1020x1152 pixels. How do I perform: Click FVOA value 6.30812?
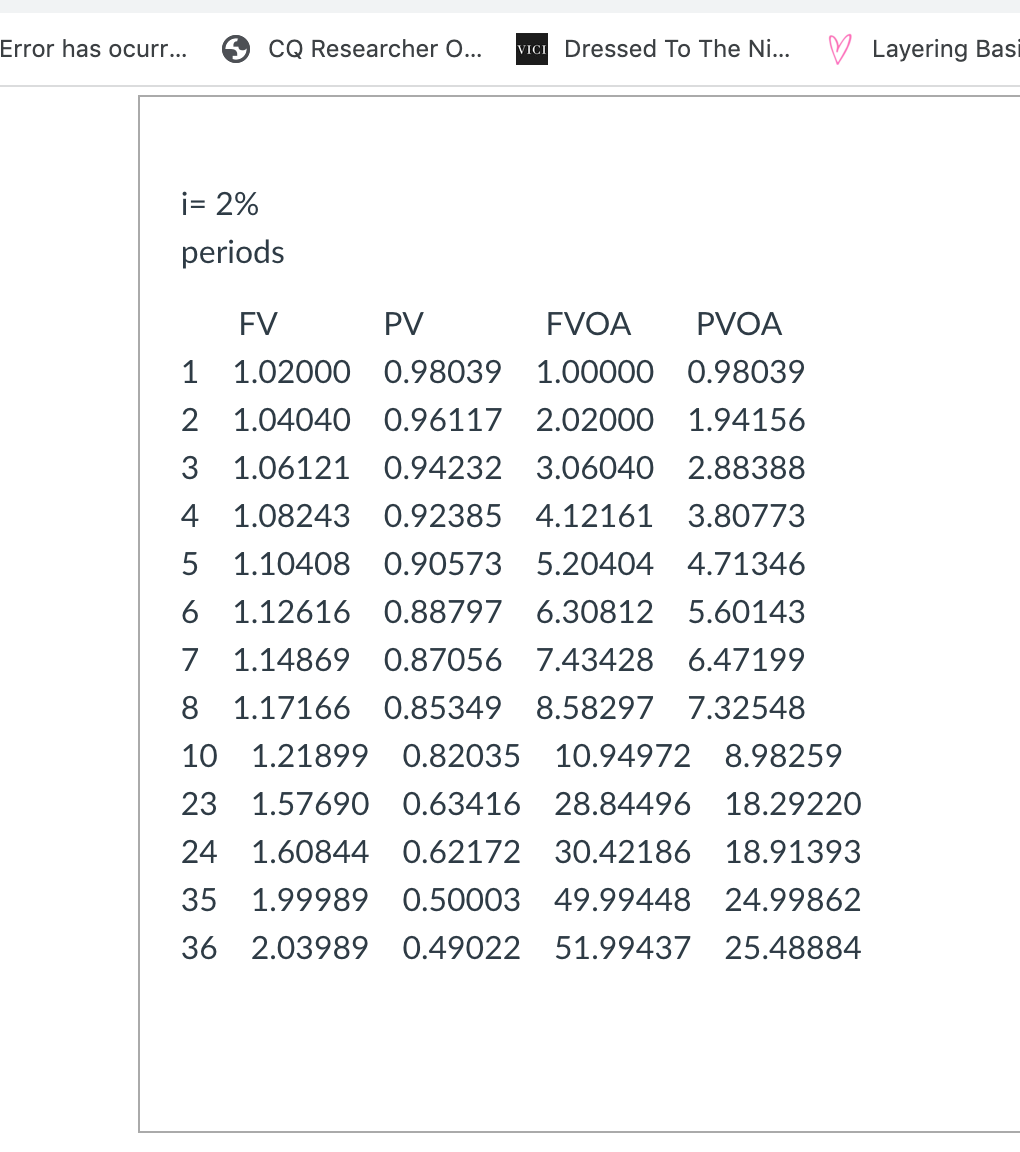tap(595, 612)
